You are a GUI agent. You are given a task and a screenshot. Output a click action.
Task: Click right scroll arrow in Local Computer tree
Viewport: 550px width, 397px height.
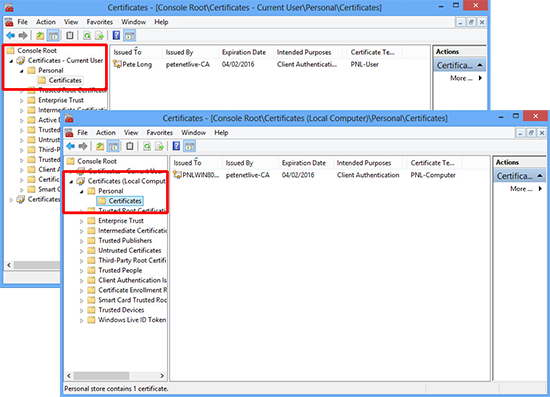(162, 376)
